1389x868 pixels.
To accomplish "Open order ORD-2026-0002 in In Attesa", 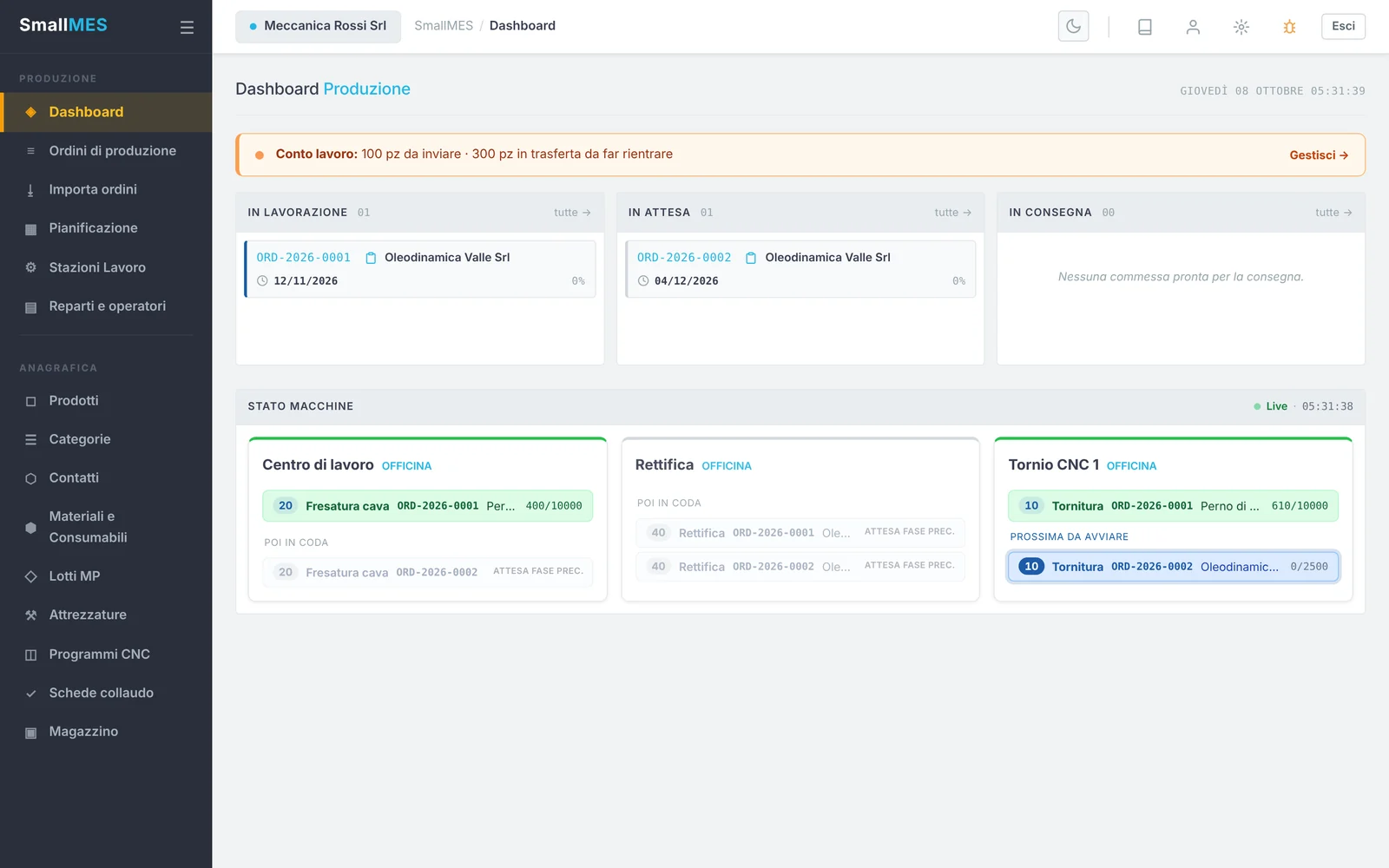I will (800, 269).
